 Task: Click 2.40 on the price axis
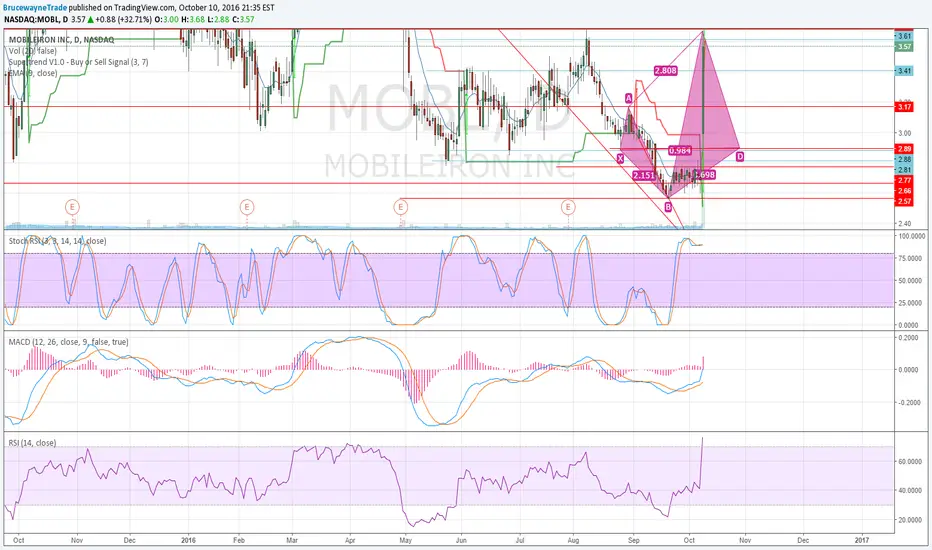click(904, 224)
